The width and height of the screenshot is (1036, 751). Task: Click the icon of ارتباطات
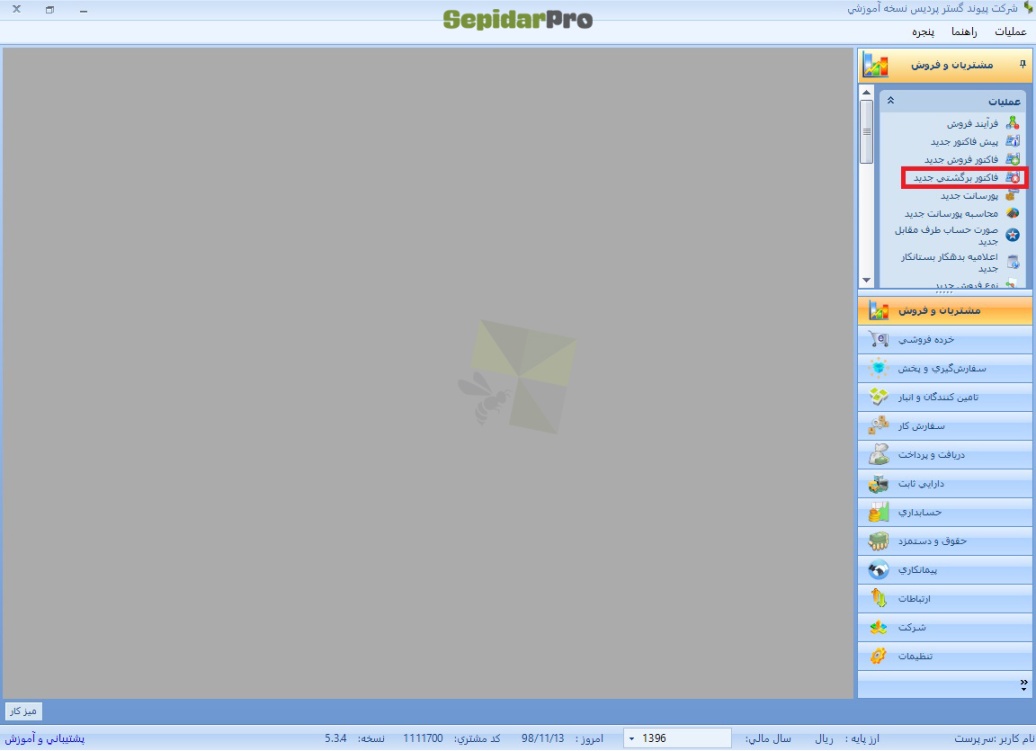[879, 598]
